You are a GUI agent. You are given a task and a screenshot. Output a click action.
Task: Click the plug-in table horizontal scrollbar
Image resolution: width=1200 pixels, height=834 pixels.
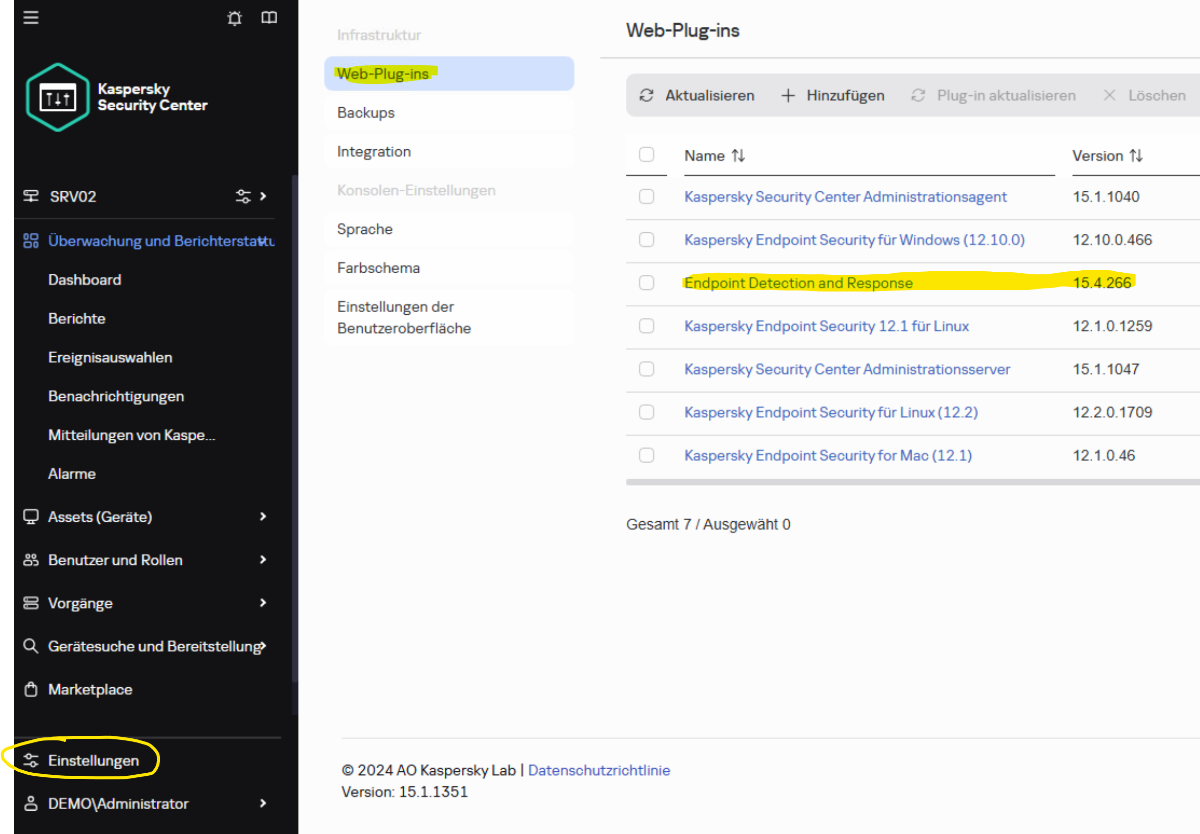[x=913, y=482]
